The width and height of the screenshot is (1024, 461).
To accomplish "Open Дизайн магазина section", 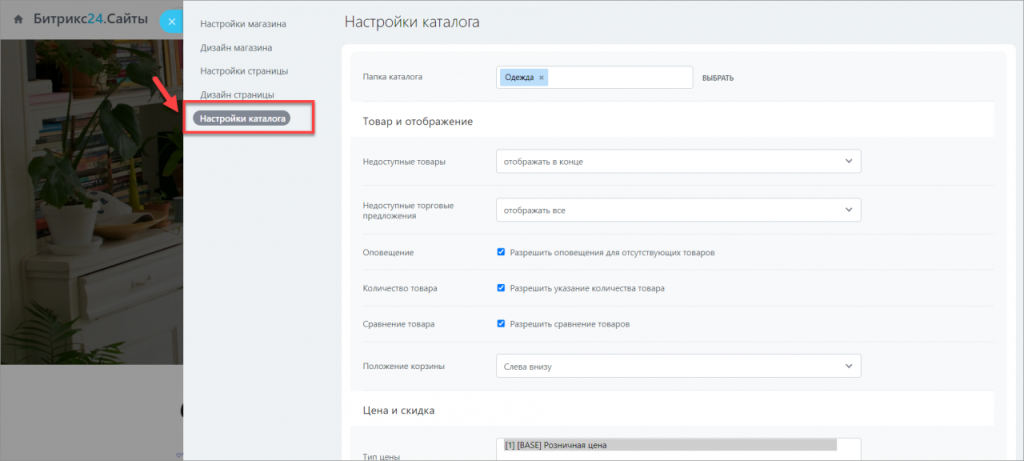I will (236, 48).
